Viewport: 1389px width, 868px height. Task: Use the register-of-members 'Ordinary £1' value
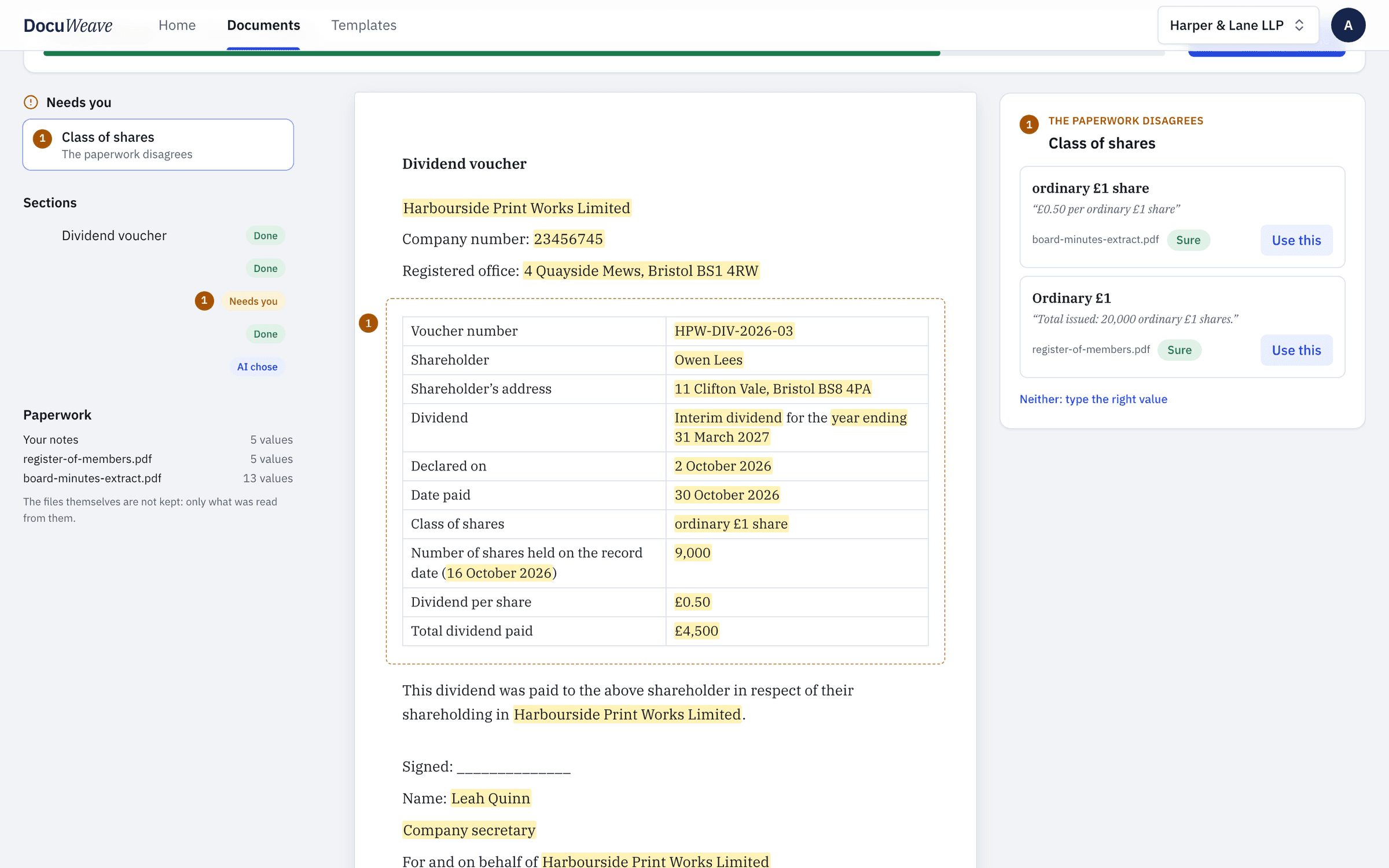[x=1296, y=350]
